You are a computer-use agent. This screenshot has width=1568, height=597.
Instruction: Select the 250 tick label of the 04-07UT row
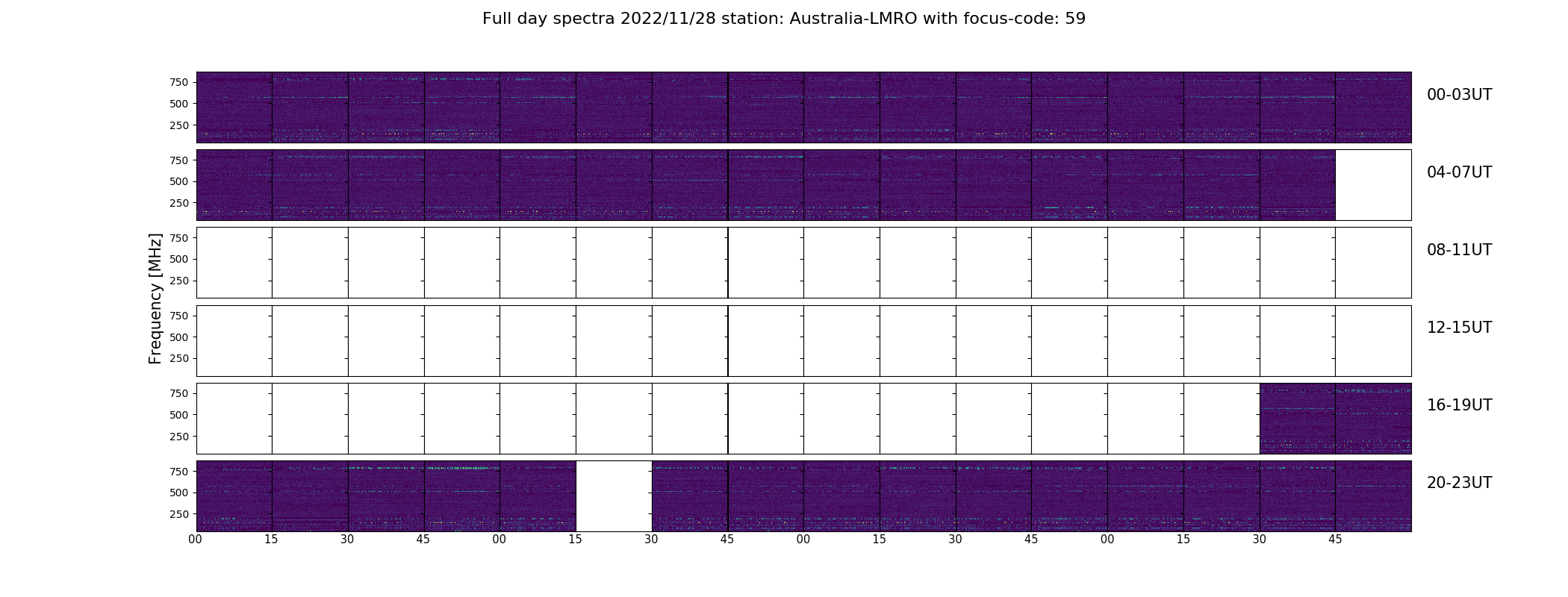pyautogui.click(x=179, y=203)
